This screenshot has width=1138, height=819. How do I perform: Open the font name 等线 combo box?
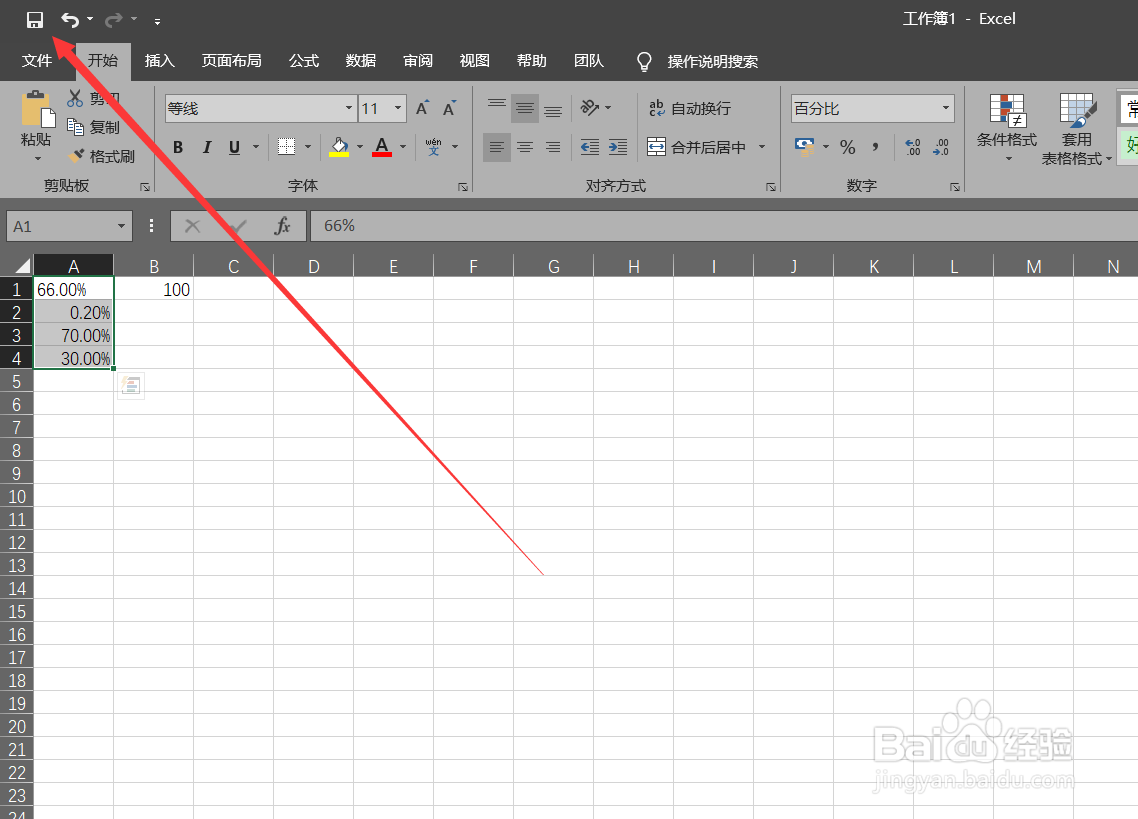click(x=261, y=109)
